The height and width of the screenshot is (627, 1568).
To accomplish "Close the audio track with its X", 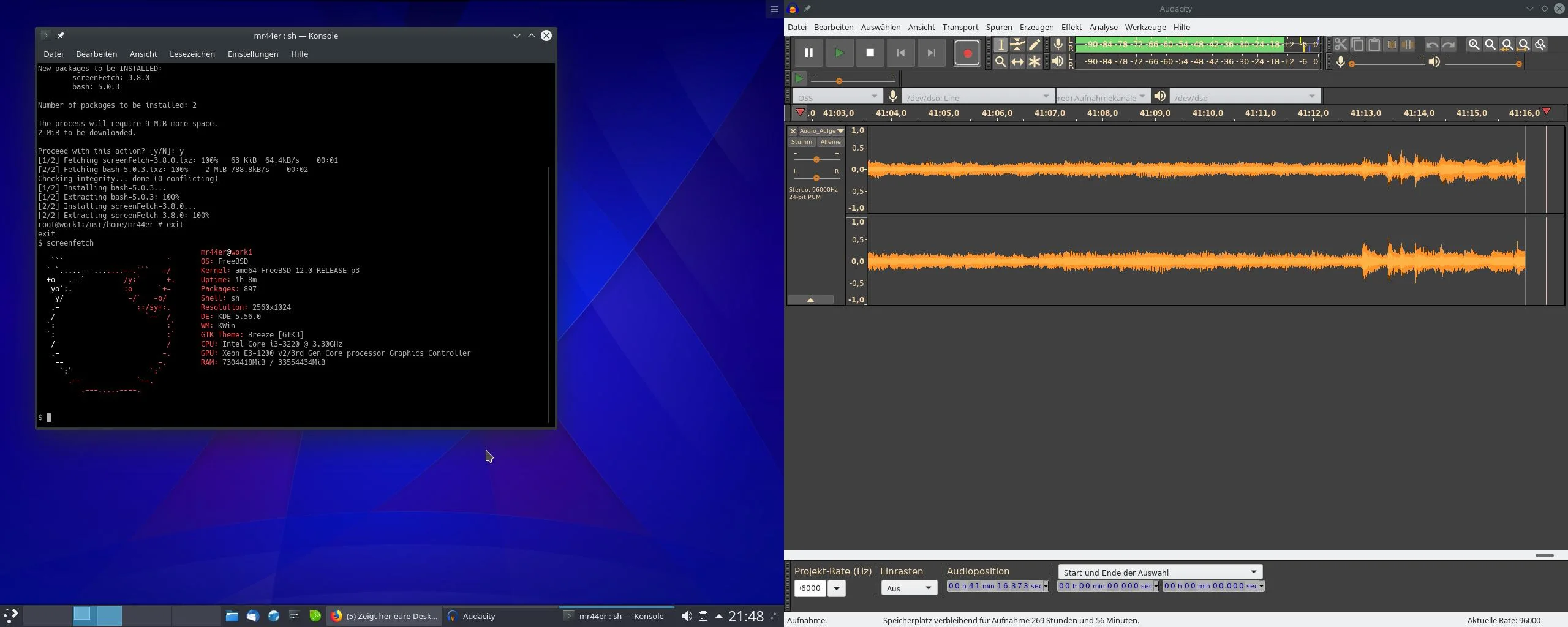I will pos(793,131).
